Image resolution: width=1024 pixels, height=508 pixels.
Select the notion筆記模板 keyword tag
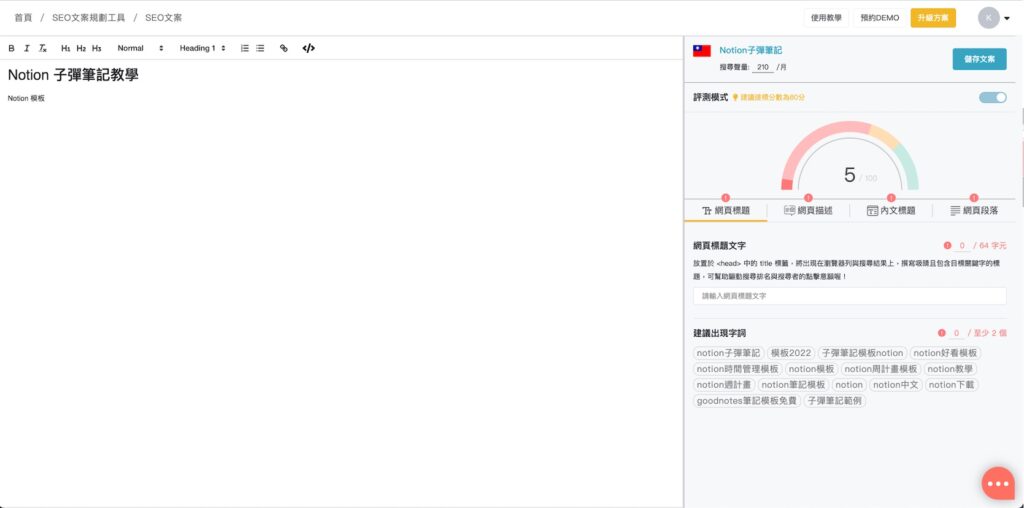click(x=793, y=385)
